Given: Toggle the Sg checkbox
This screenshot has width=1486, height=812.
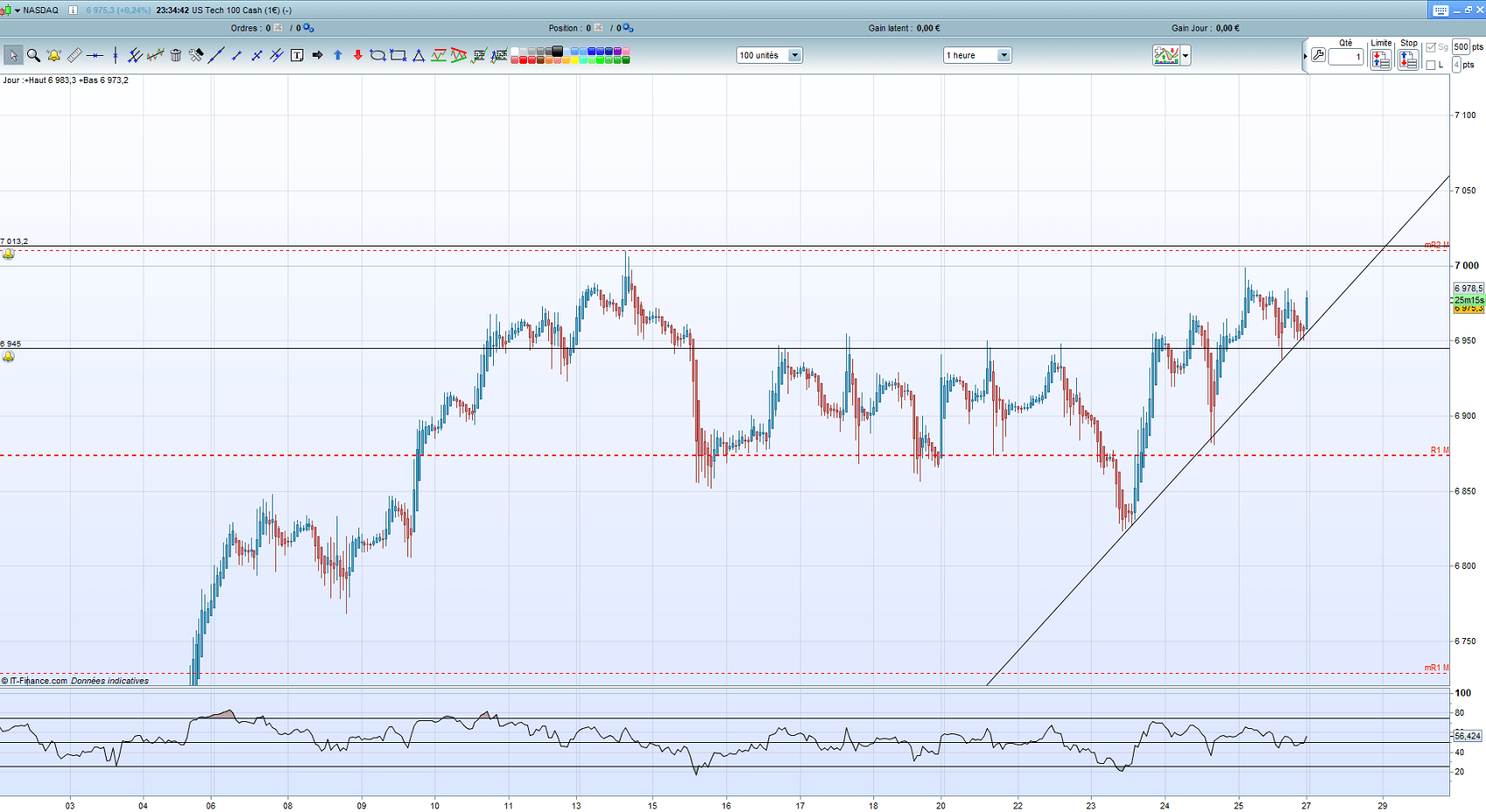Looking at the screenshot, I should tap(1431, 47).
